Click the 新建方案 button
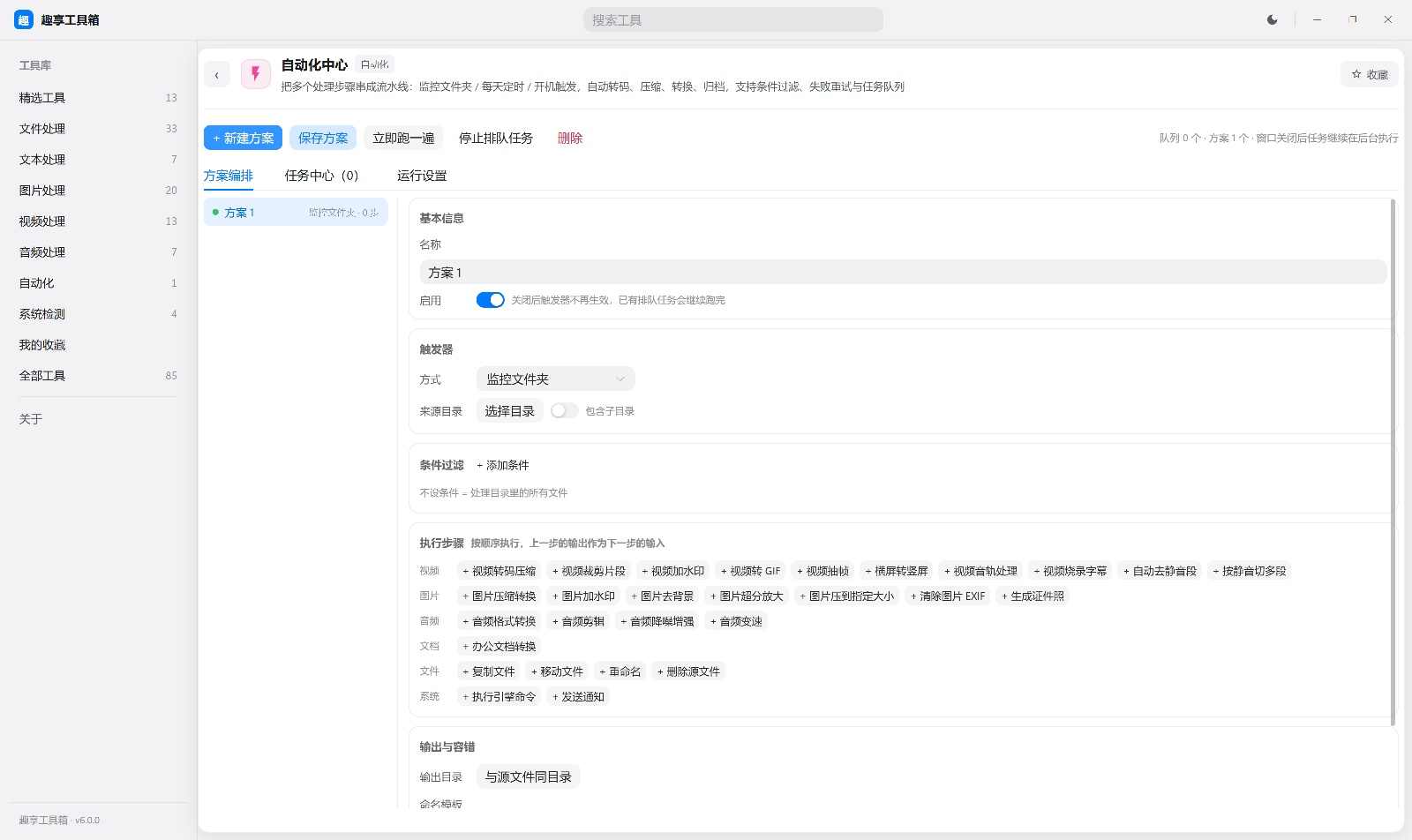The width and height of the screenshot is (1412, 840). [x=243, y=139]
